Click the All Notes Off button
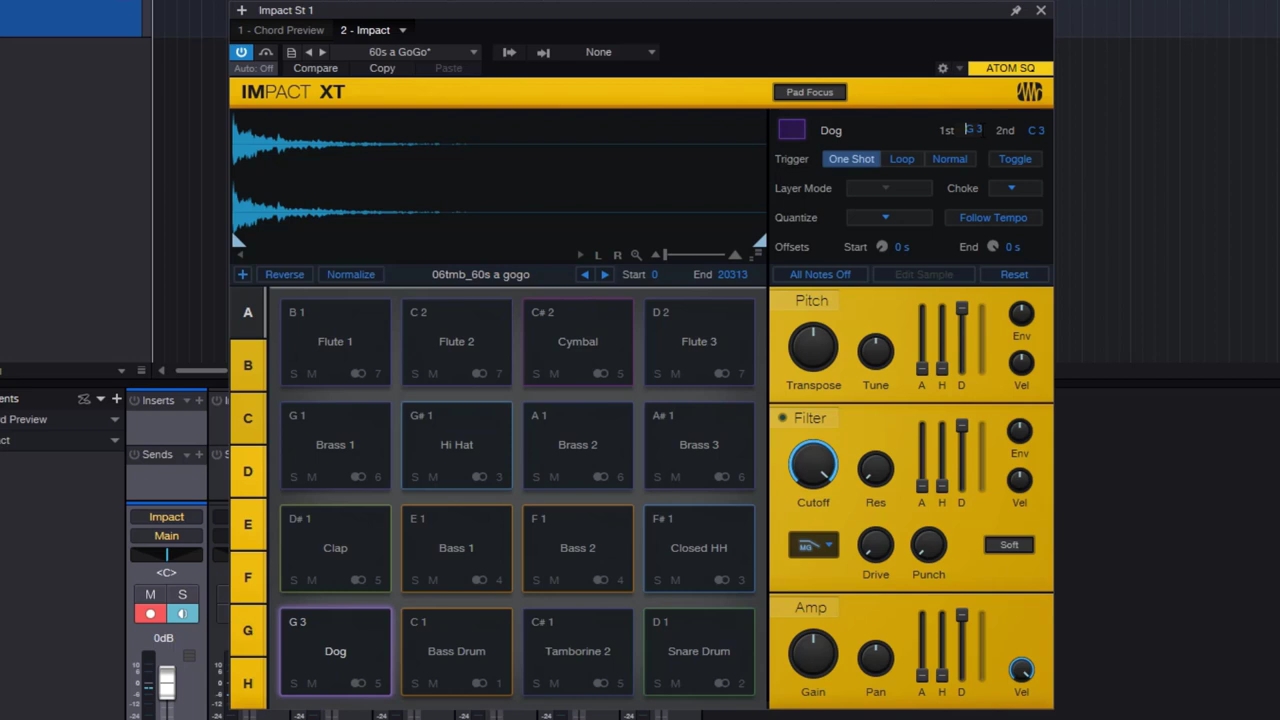Image resolution: width=1280 pixels, height=720 pixels. tap(820, 274)
